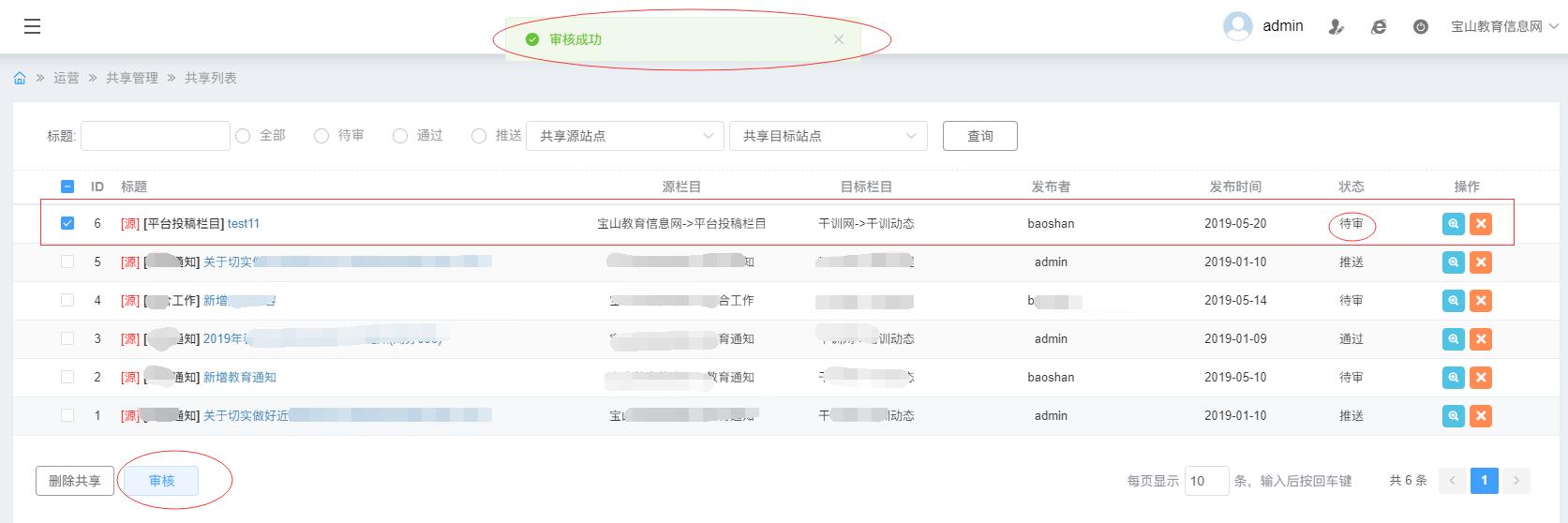Click the orange delete icon for ID 1
The width and height of the screenshot is (1568, 523).
(x=1481, y=416)
